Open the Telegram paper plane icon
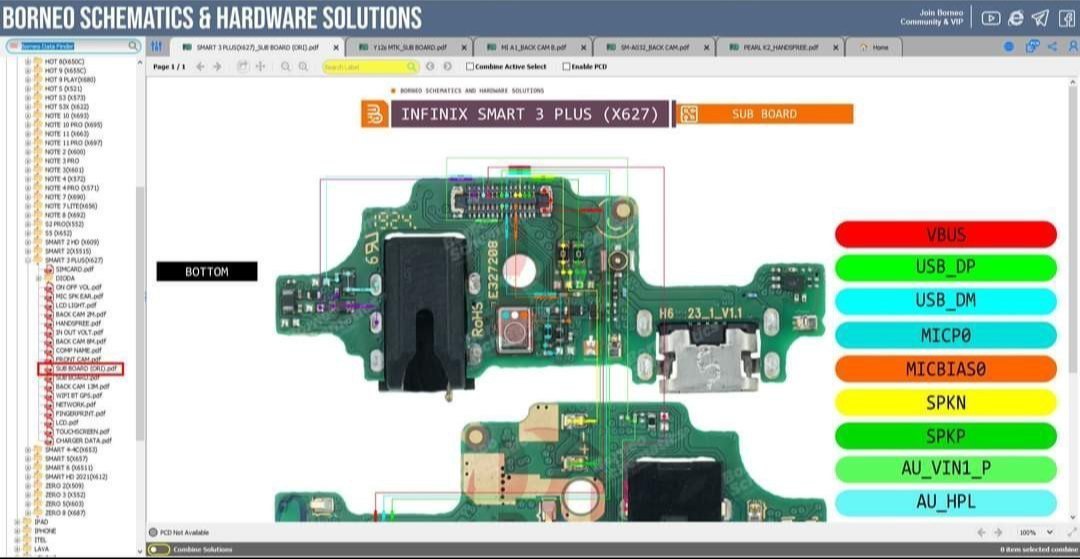This screenshot has width=1080, height=559. point(1040,19)
